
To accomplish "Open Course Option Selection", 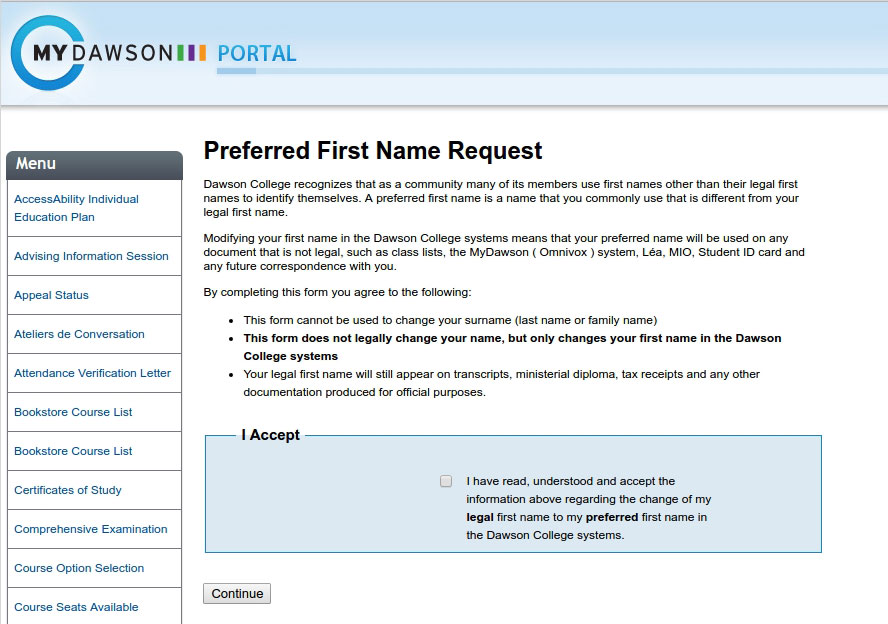I will [79, 568].
